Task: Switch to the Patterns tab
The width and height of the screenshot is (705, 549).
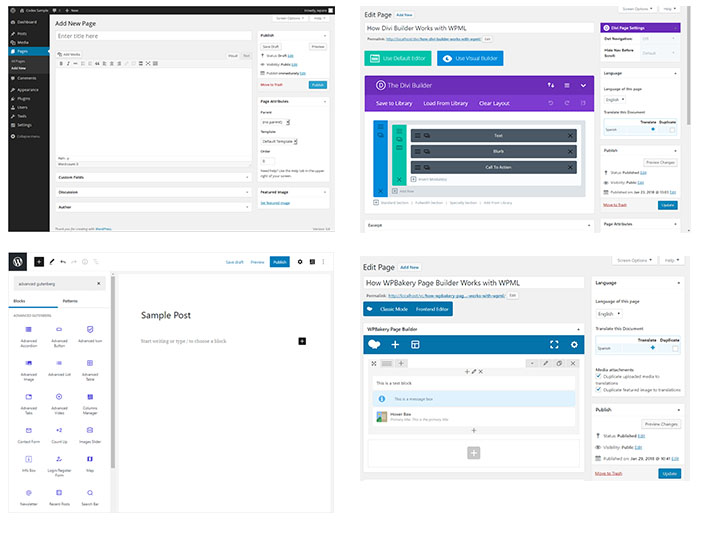Action: tap(70, 301)
